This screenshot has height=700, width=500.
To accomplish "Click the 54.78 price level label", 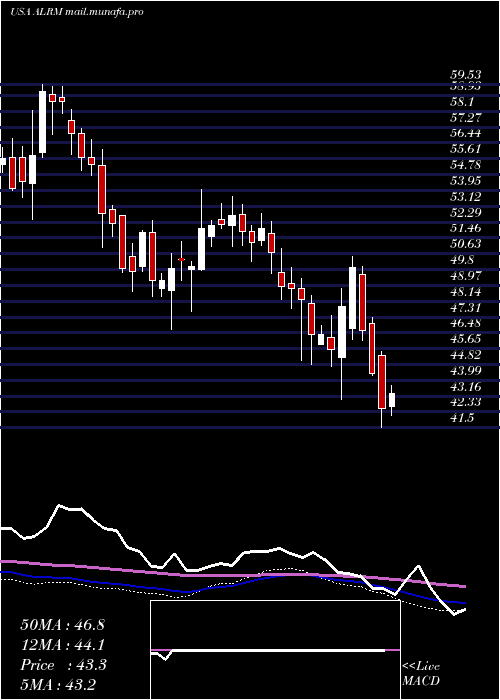I will pos(466,165).
